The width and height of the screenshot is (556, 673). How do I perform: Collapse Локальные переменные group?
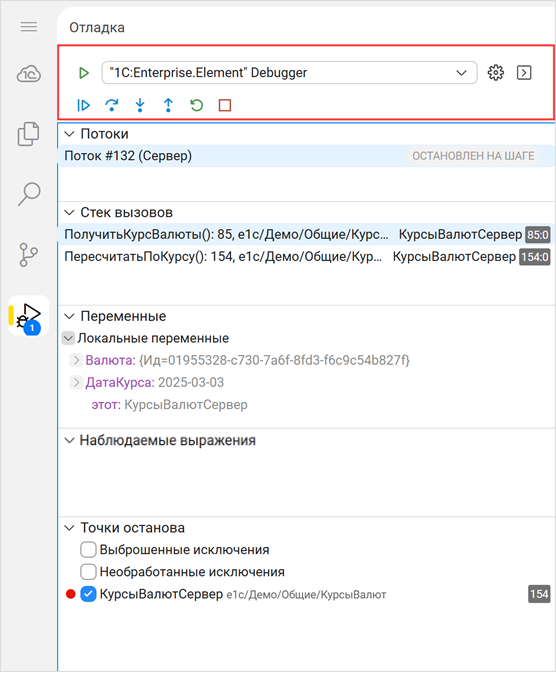(68, 338)
